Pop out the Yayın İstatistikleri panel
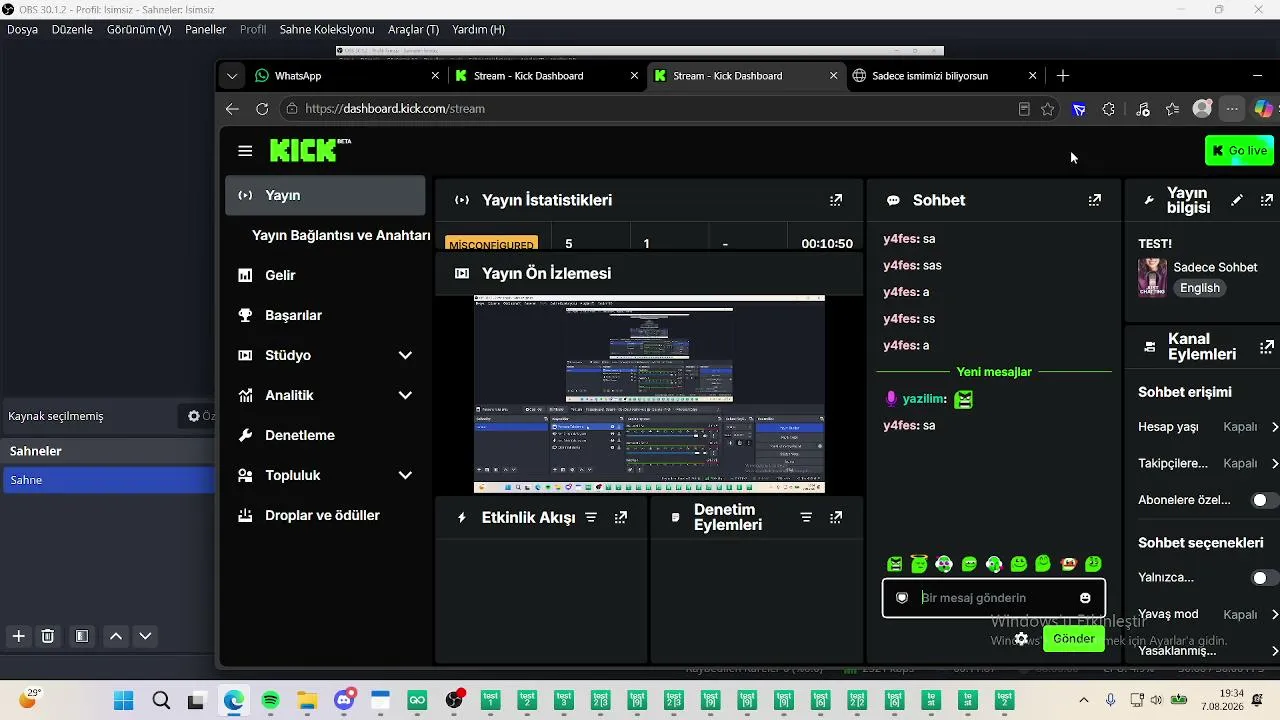This screenshot has width=1280, height=720. 836,200
